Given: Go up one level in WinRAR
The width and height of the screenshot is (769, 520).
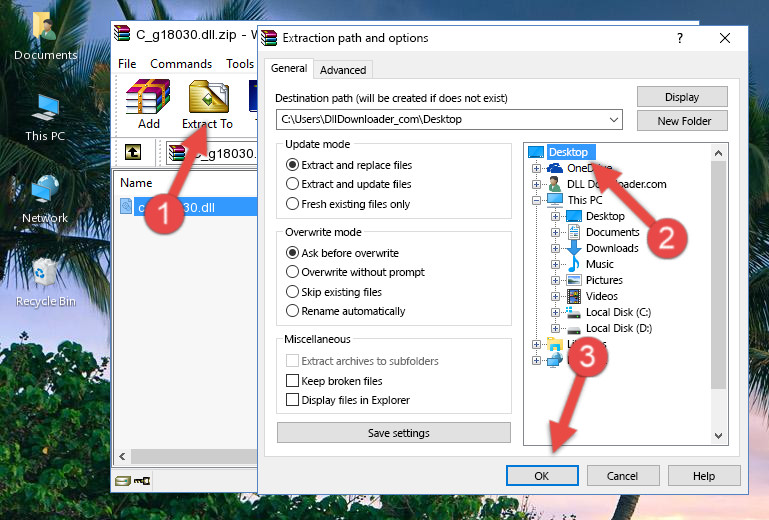Looking at the screenshot, I should [133, 153].
